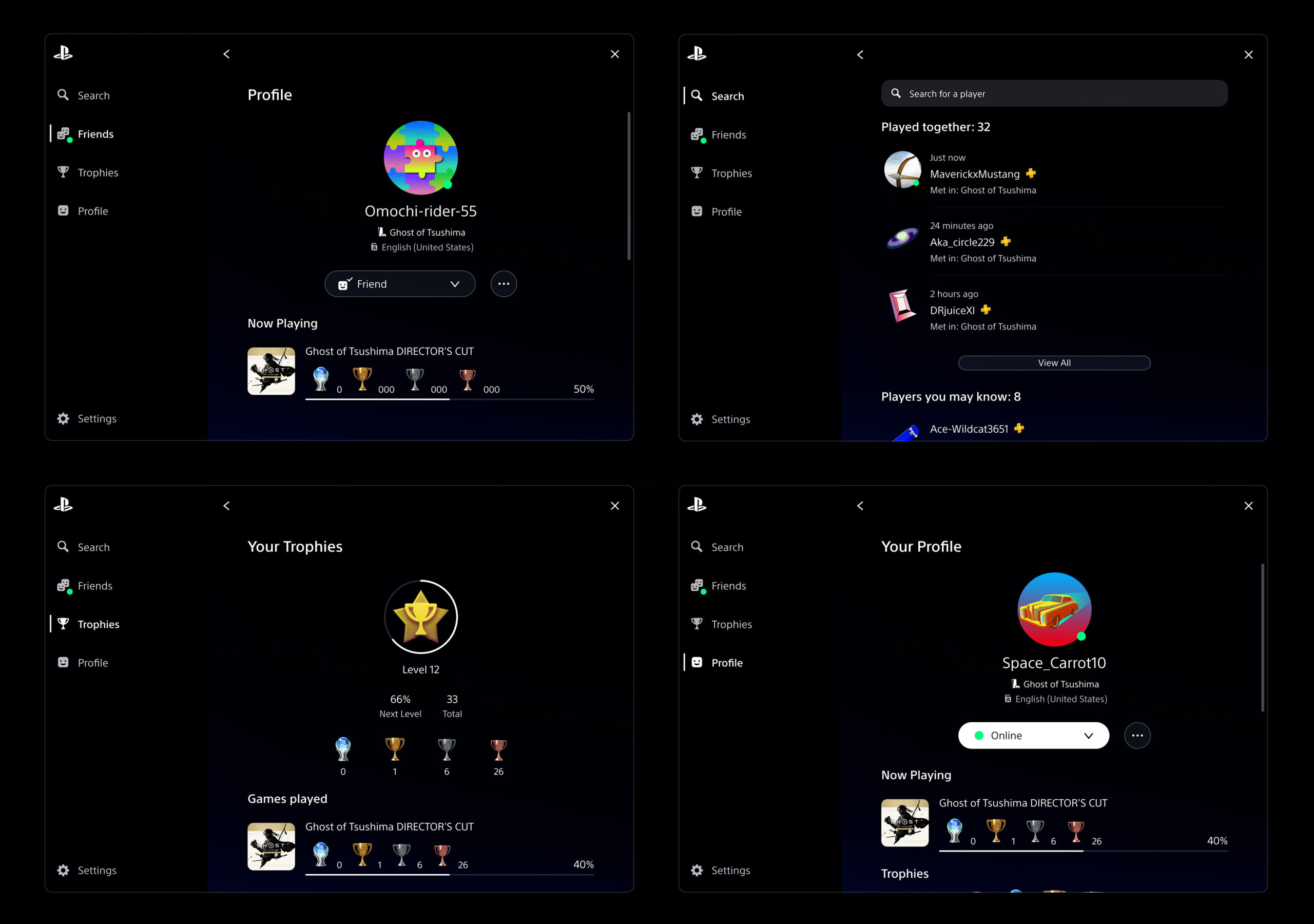The image size is (1314, 924).
Task: Click the PlayStation trophy icon in sidebar
Action: click(63, 172)
